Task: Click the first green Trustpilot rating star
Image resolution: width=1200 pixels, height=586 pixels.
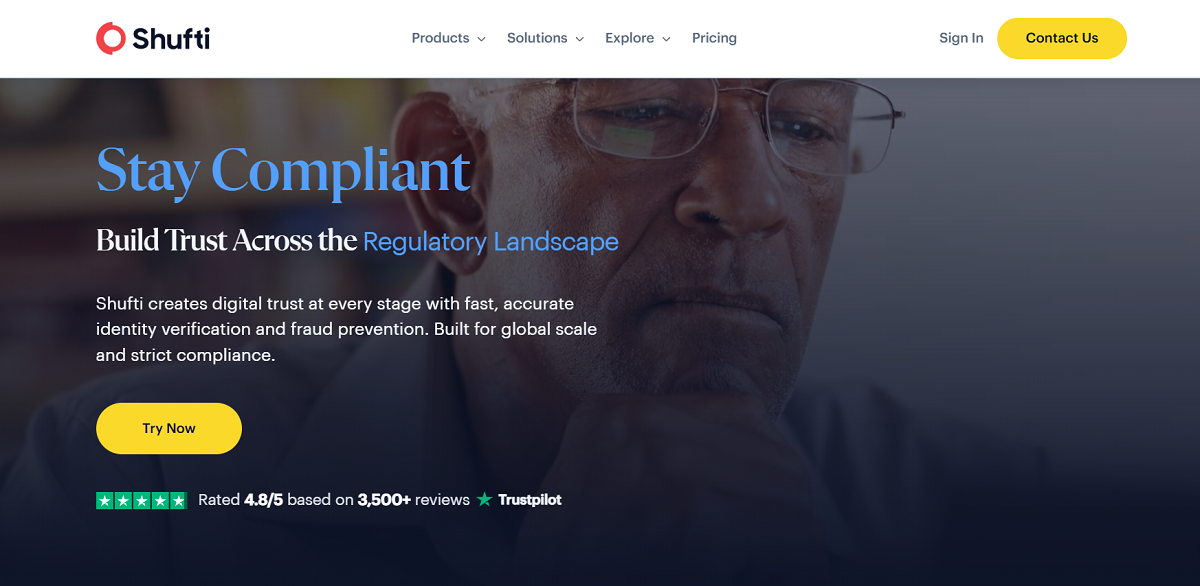Action: click(104, 500)
